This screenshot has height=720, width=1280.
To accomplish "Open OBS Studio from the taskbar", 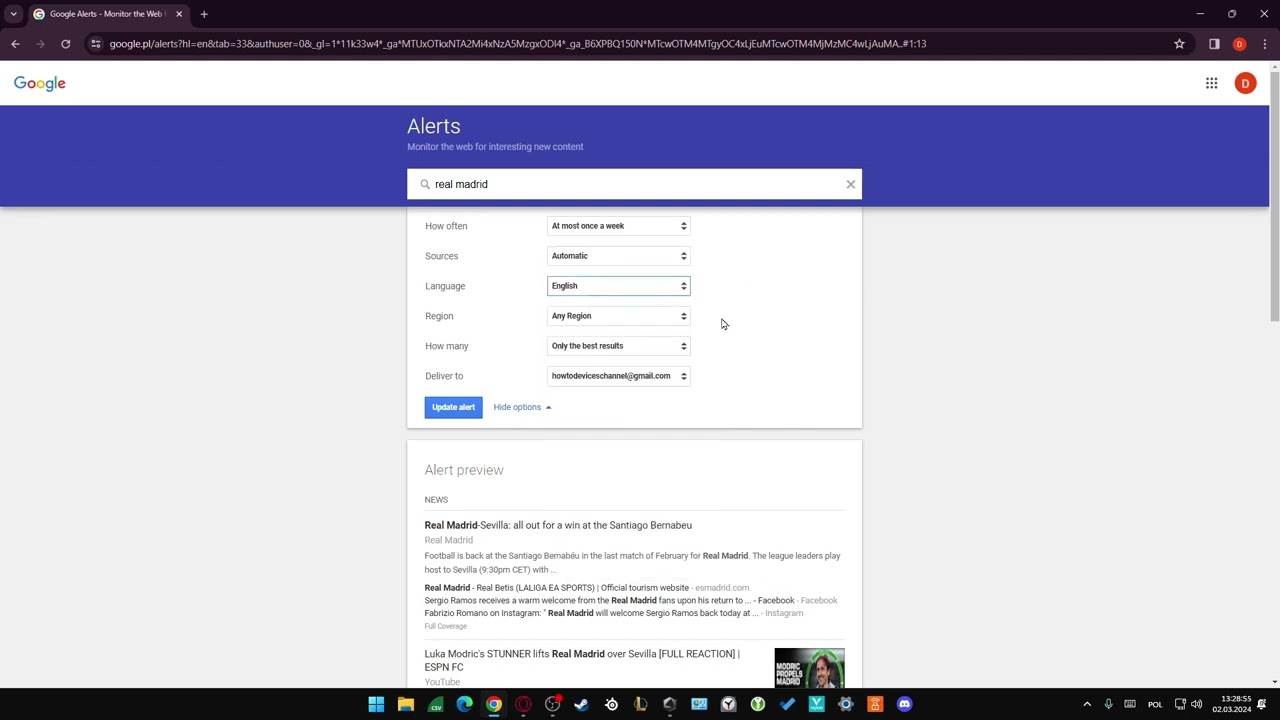I will [552, 704].
